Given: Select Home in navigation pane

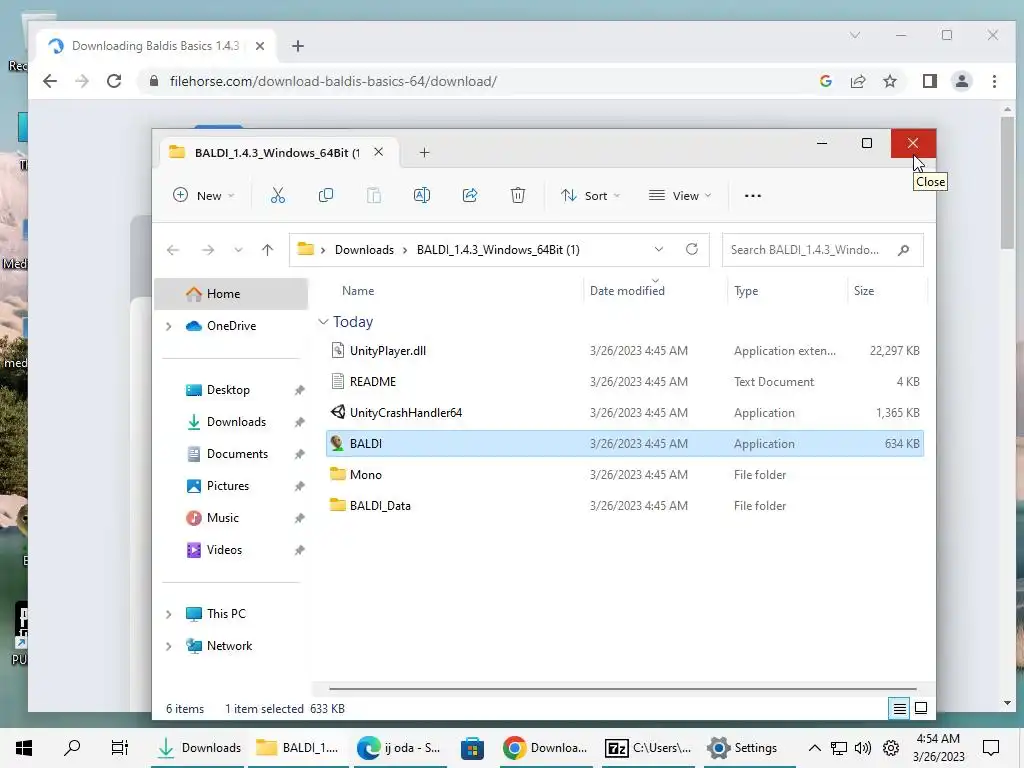Looking at the screenshot, I should (x=231, y=294).
